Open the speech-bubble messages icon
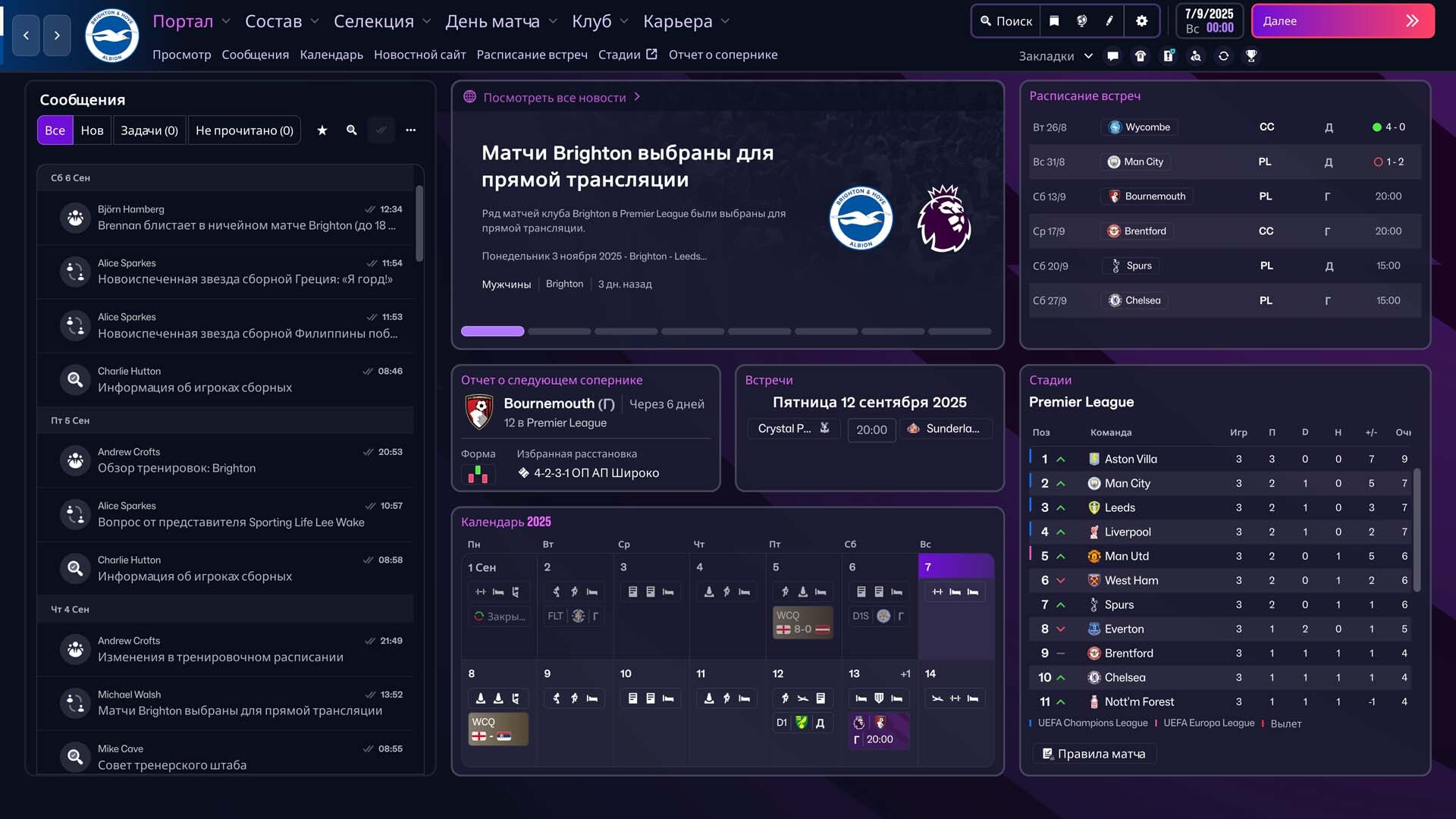 coord(1112,55)
